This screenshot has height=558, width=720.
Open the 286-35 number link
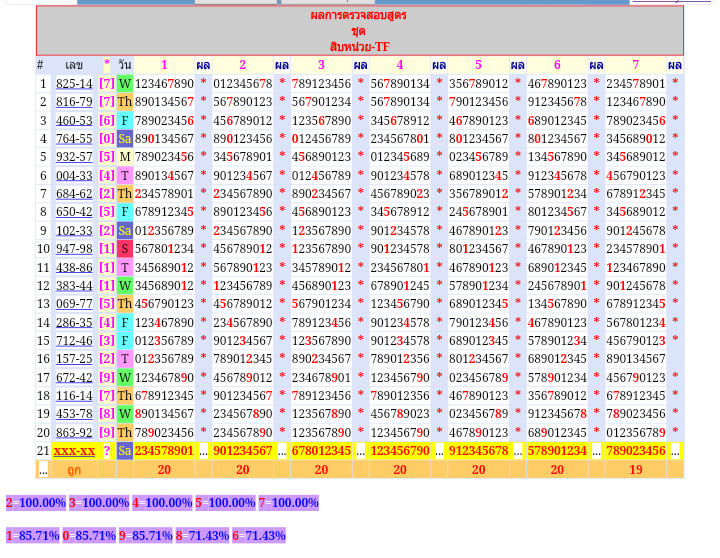click(74, 322)
